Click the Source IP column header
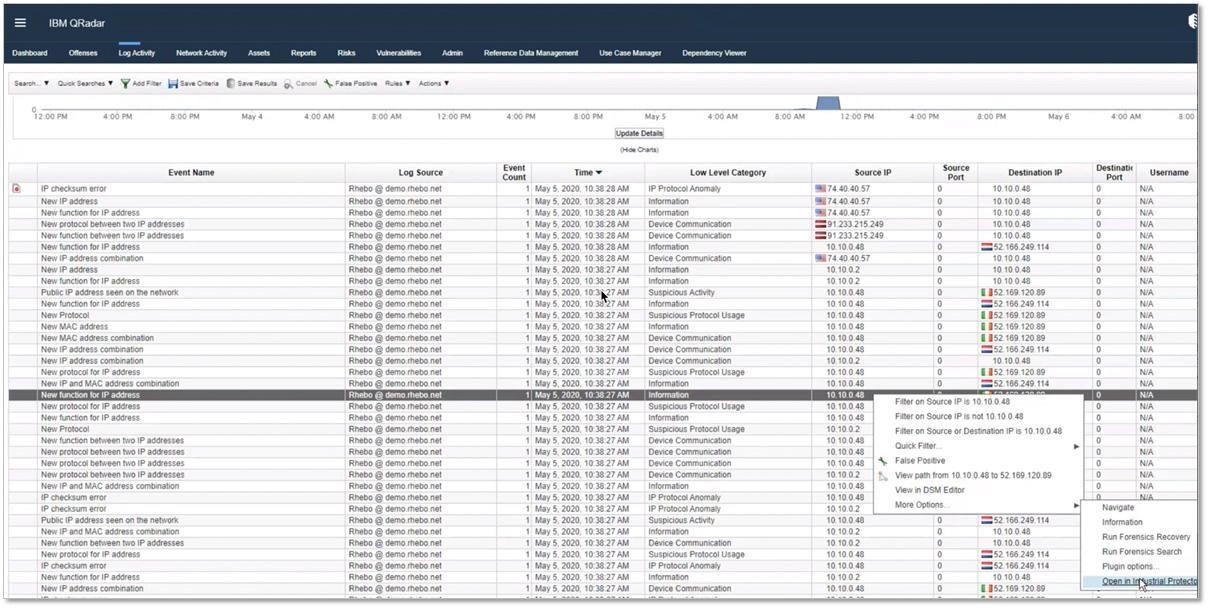The width and height of the screenshot is (1208, 608). point(873,172)
